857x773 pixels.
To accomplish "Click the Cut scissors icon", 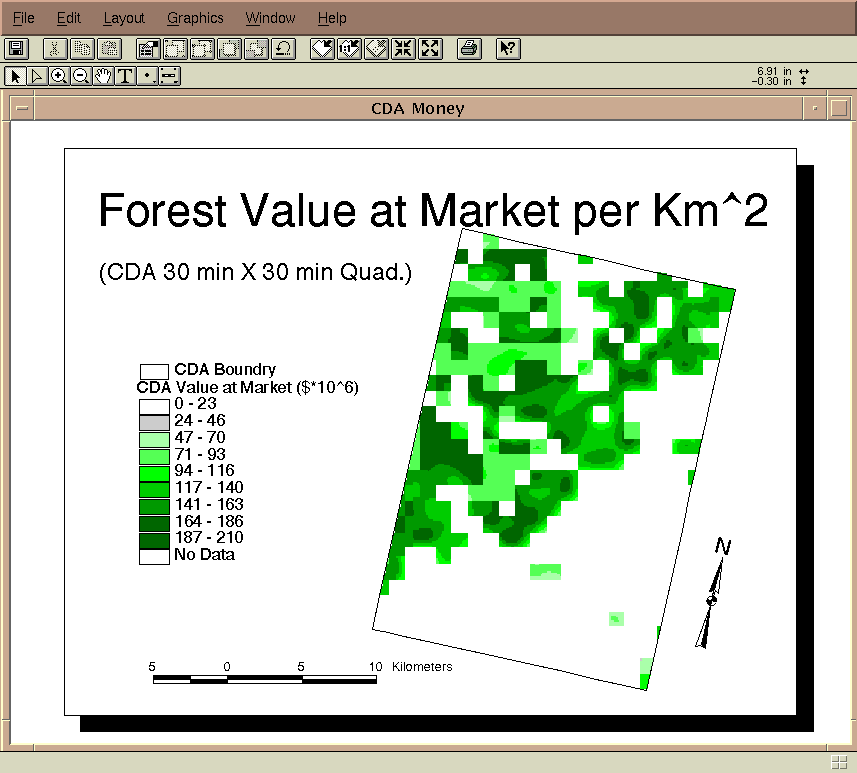I will 55,48.
